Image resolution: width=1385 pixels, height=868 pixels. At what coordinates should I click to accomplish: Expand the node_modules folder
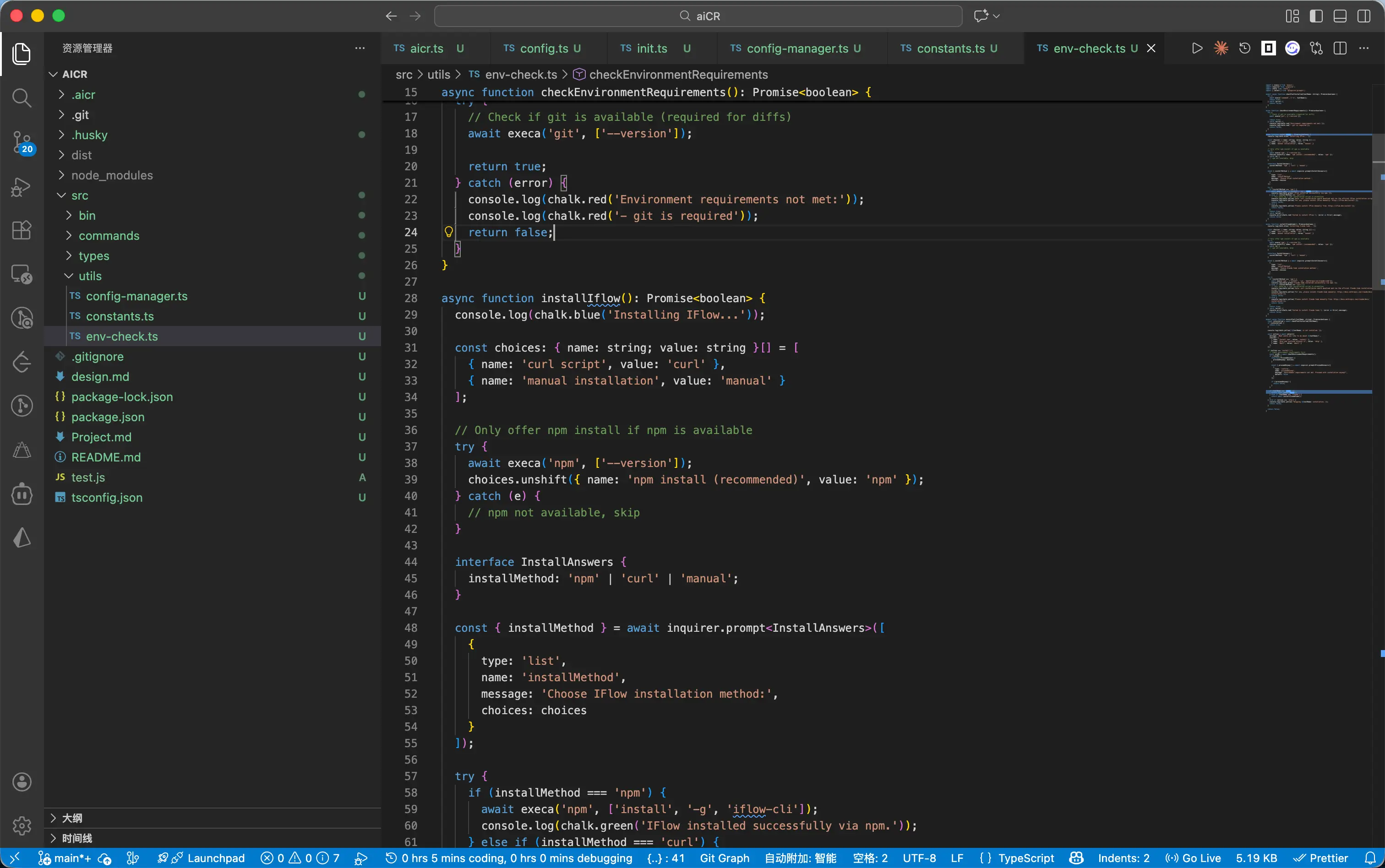112,175
